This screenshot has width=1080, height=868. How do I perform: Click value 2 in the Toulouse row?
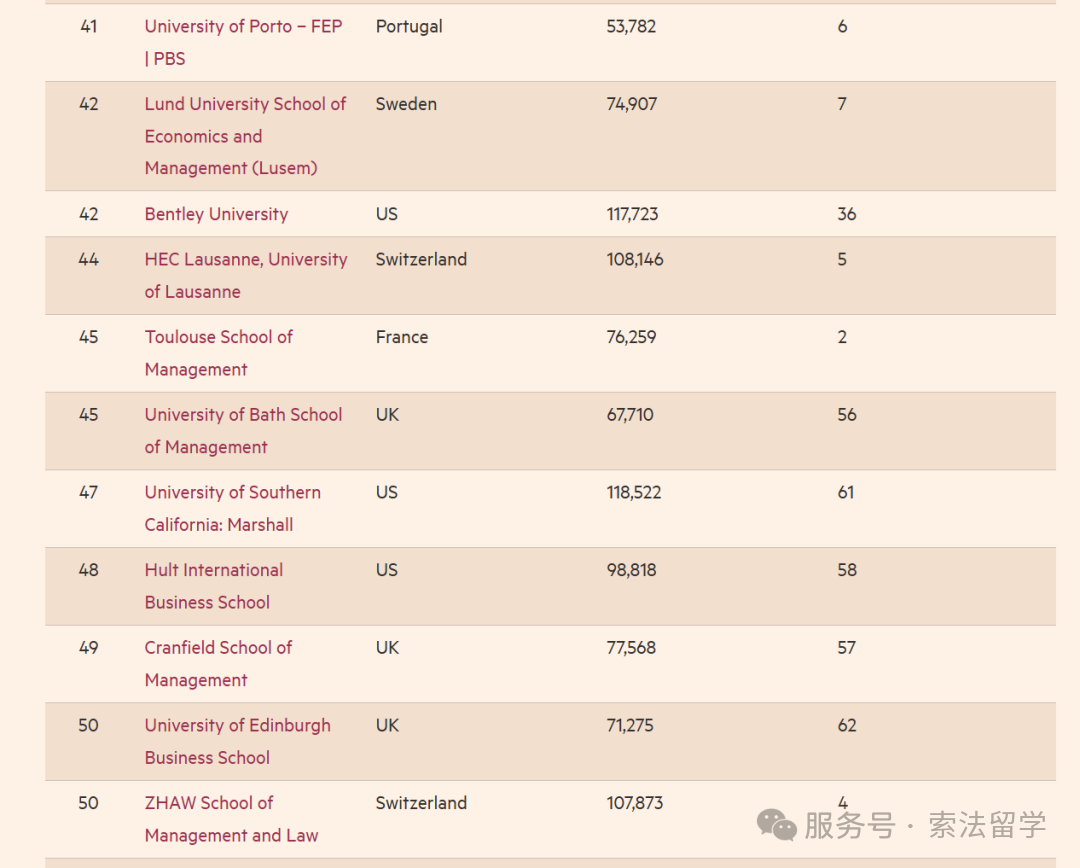click(842, 337)
